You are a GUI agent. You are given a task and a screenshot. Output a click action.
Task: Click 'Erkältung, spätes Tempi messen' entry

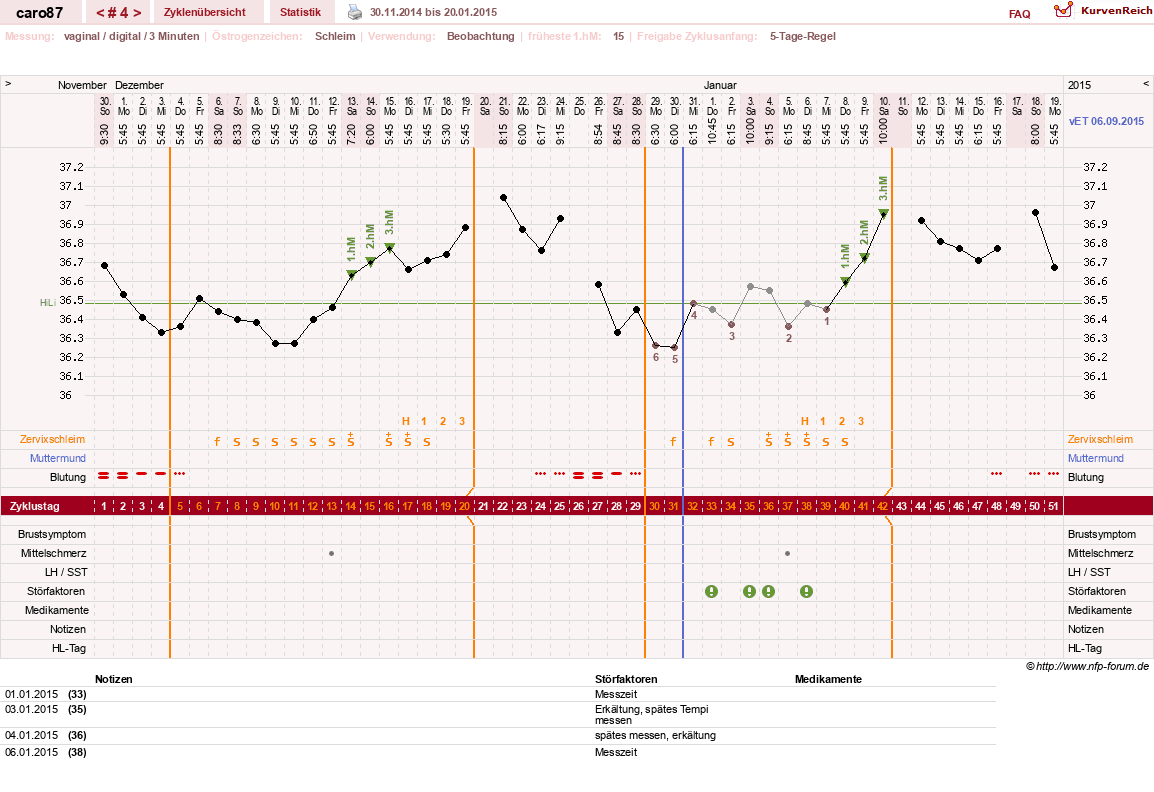[651, 715]
